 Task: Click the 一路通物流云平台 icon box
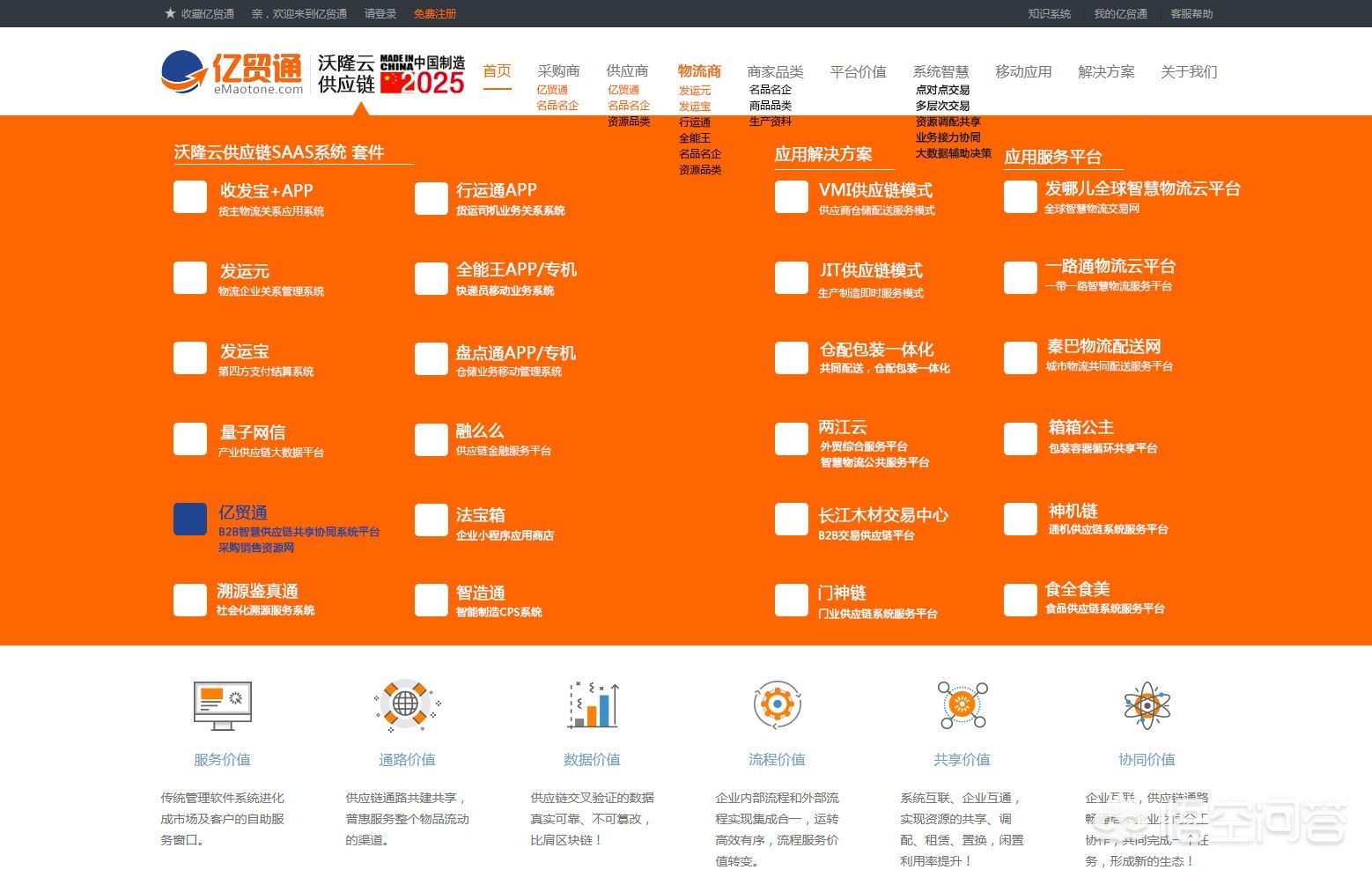[x=1021, y=277]
